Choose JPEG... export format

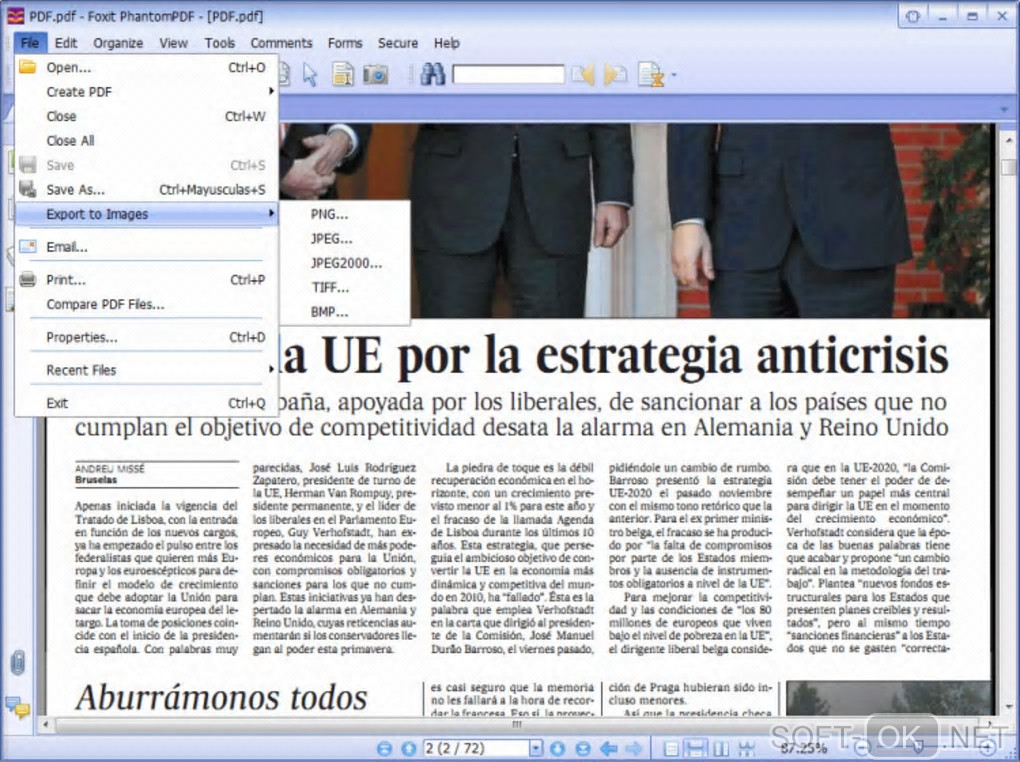tap(345, 239)
